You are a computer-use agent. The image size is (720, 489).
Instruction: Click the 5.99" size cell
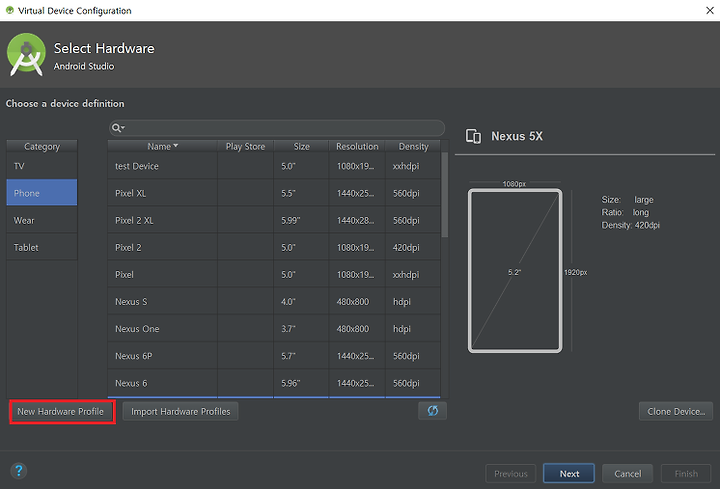point(301,220)
